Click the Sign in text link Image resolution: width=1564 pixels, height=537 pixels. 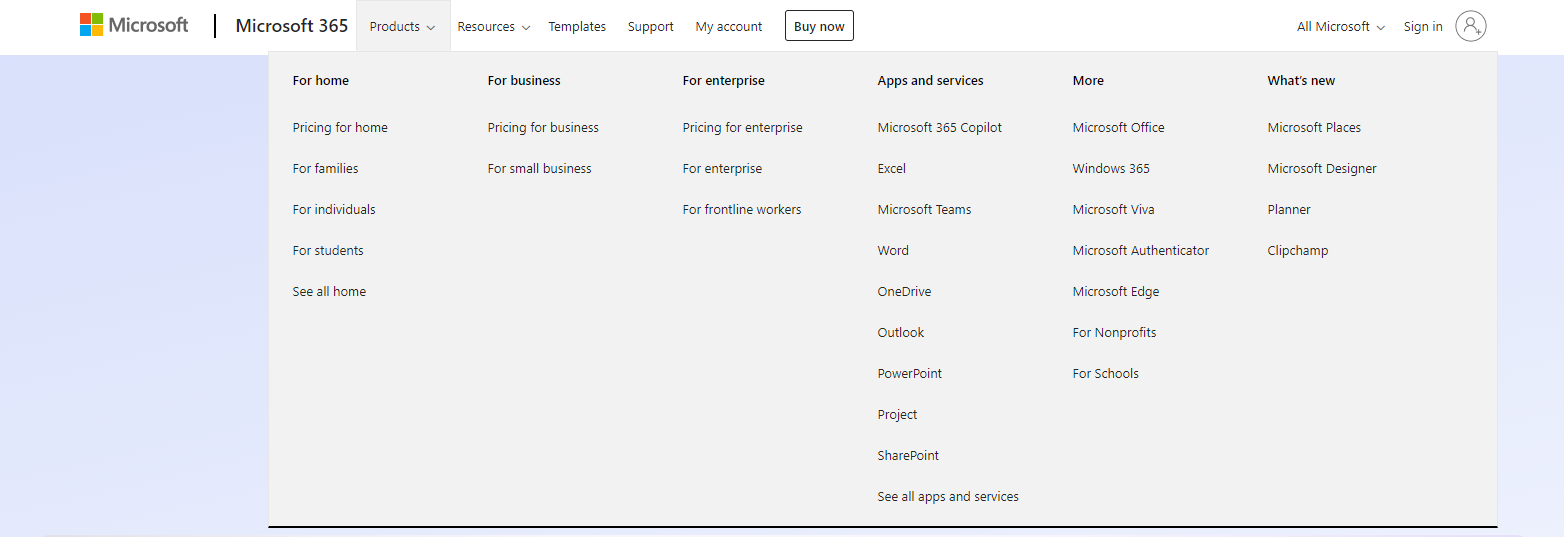click(1423, 27)
